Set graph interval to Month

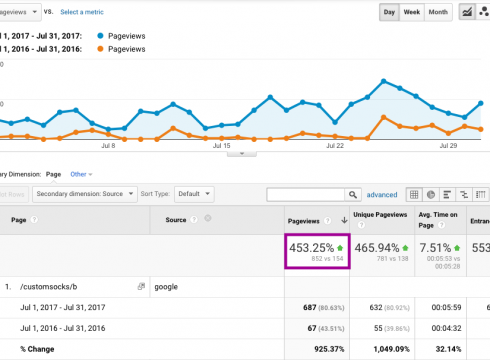(x=438, y=12)
